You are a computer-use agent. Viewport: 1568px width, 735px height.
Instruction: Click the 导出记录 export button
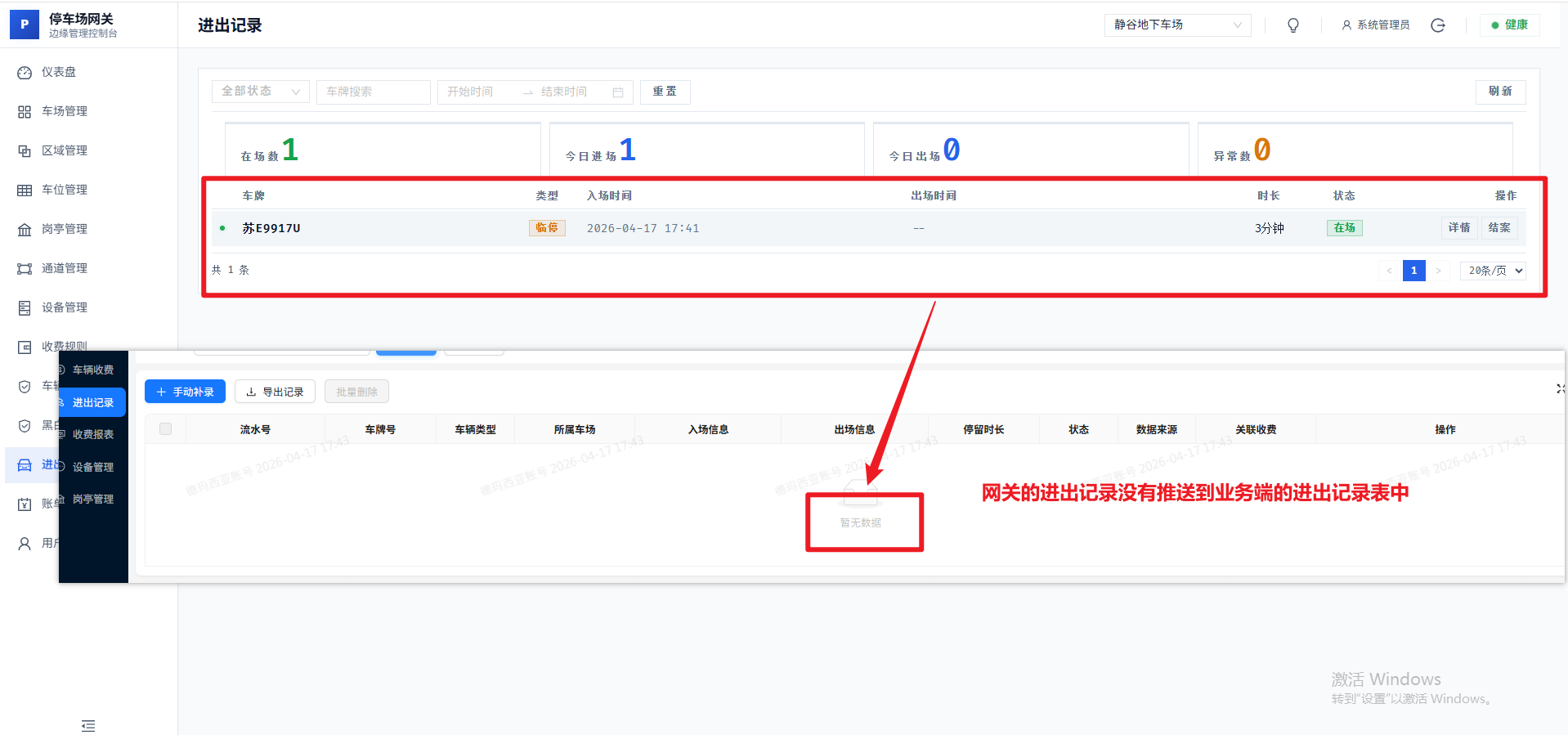tap(275, 392)
